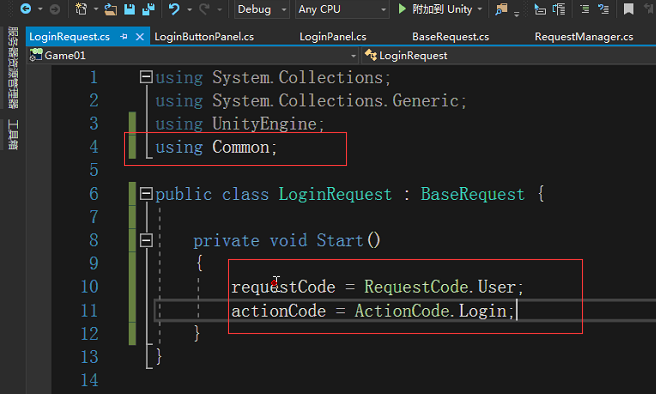The width and height of the screenshot is (656, 394).
Task: Click the Save All icon
Action: [149, 9]
